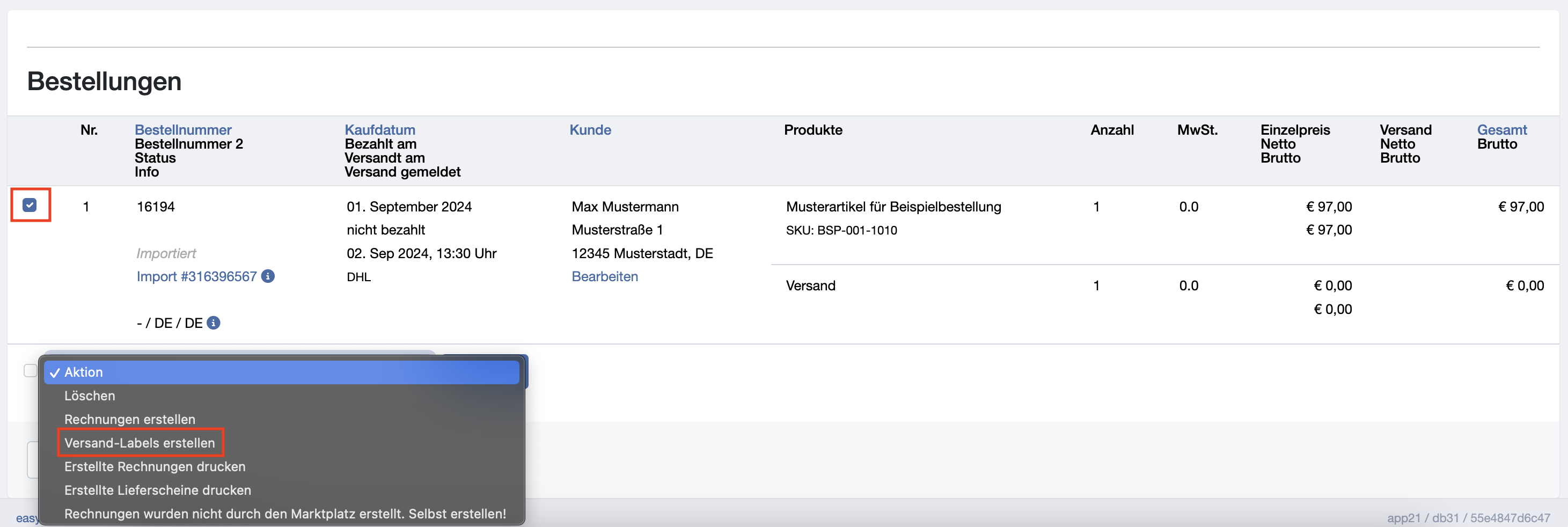Click customer name Max Mustermann

[625, 207]
